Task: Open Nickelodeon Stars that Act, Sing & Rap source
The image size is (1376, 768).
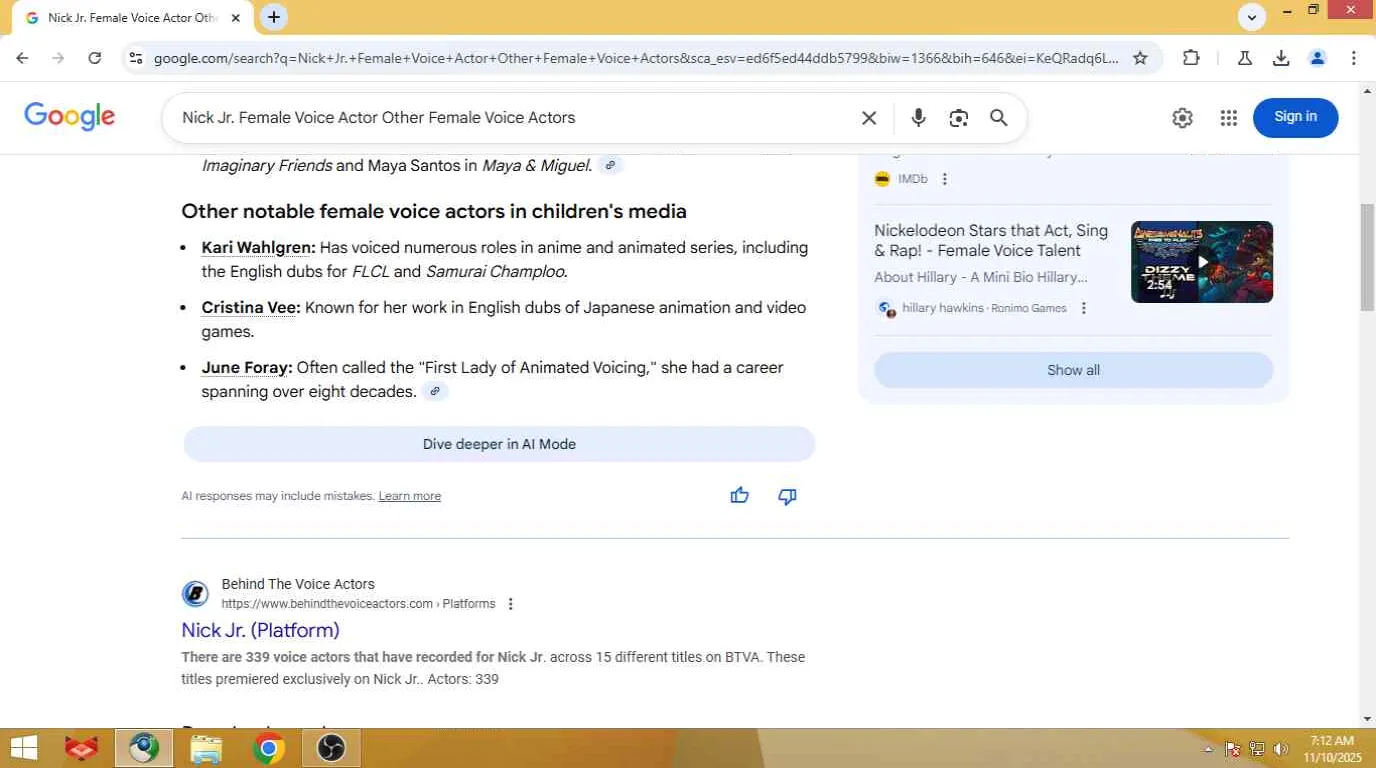Action: pos(991,241)
